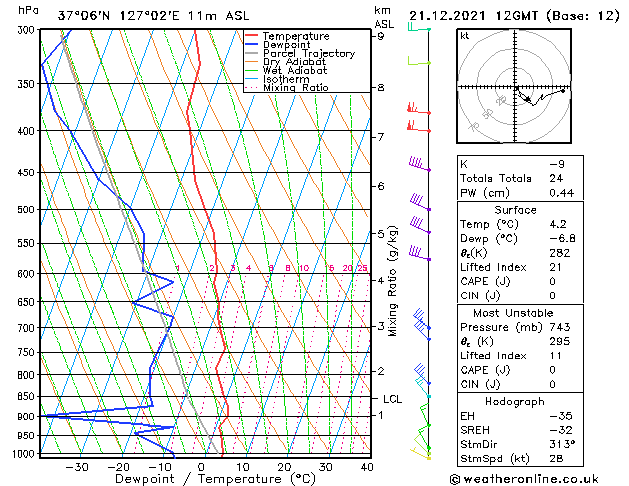Select the Mixing Ratio legend label
Image resolution: width=629 pixels, height=486 pixels.
point(296,87)
